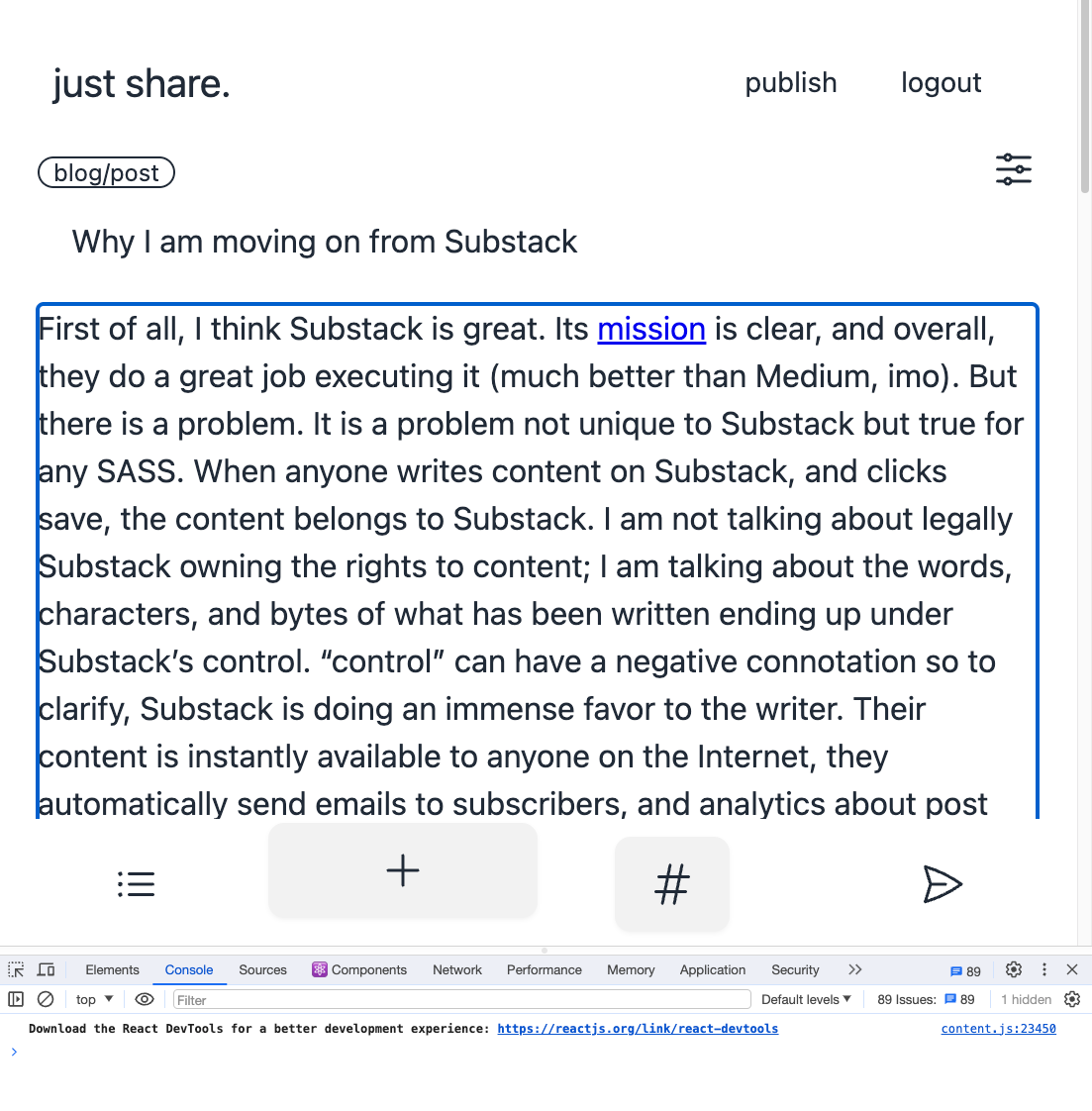This screenshot has width=1092, height=1111.
Task: Open the 'top' frame context dropdown
Action: point(92,999)
